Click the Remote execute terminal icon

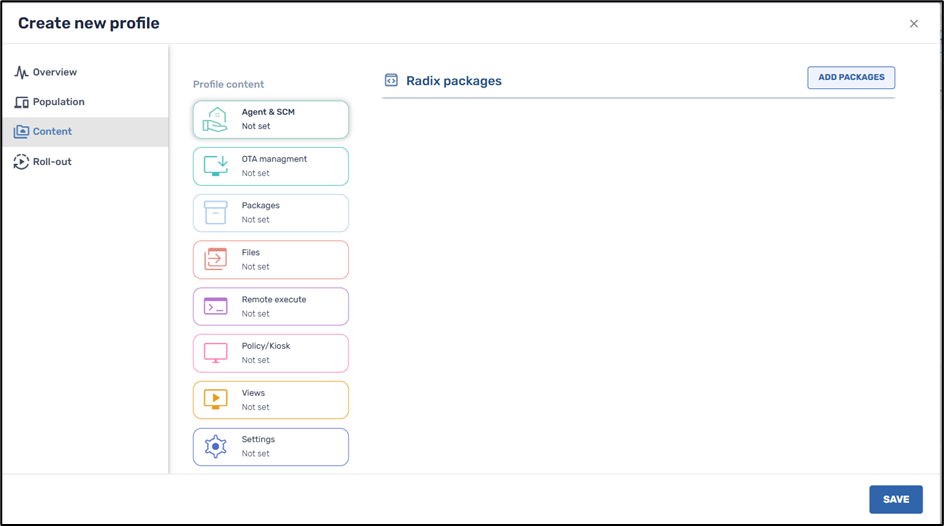215,307
